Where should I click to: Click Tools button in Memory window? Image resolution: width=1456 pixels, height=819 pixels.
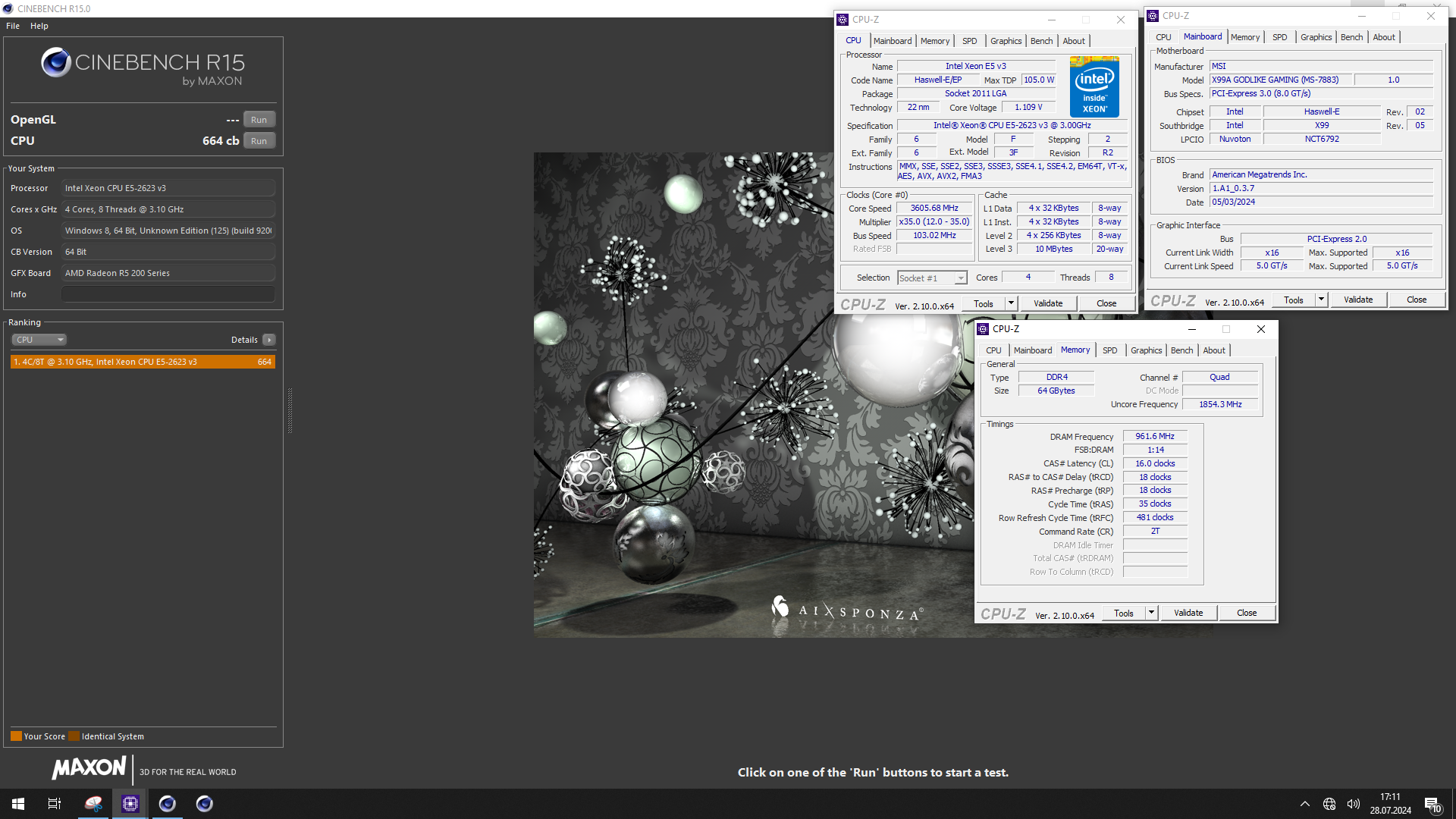(x=1124, y=613)
